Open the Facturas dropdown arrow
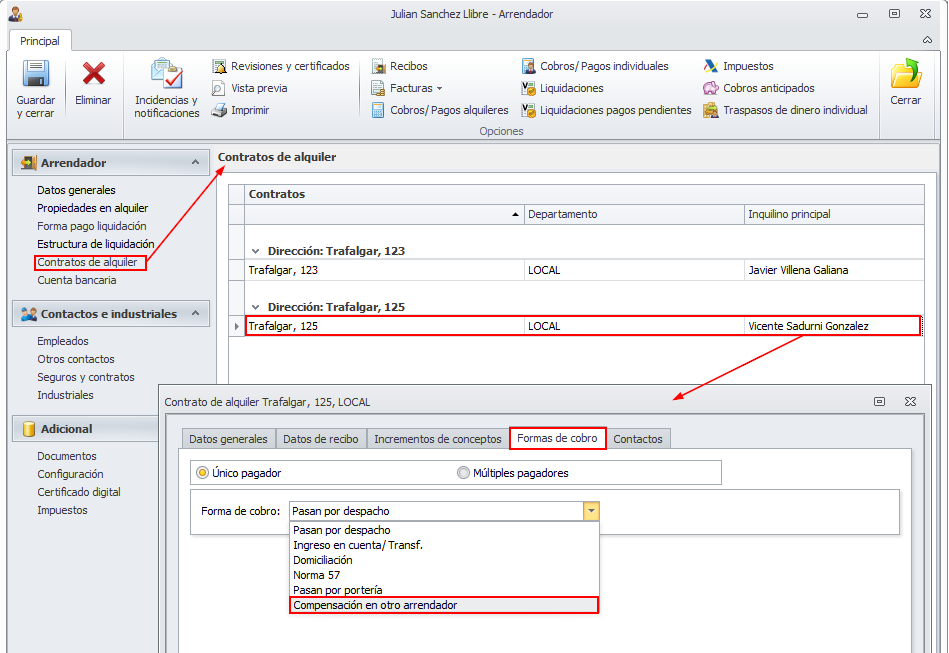The image size is (949, 653). (439, 88)
